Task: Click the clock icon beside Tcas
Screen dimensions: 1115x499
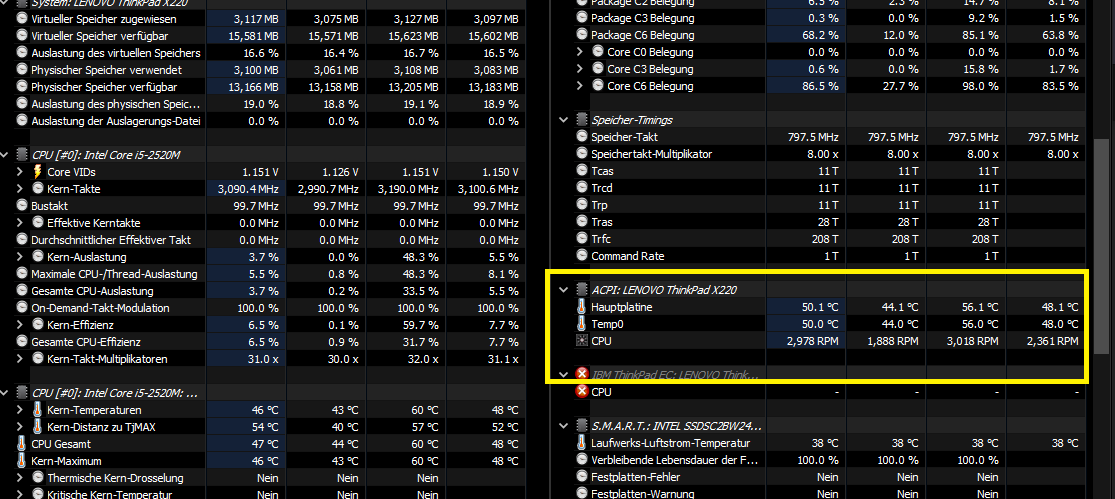Action: pos(582,171)
